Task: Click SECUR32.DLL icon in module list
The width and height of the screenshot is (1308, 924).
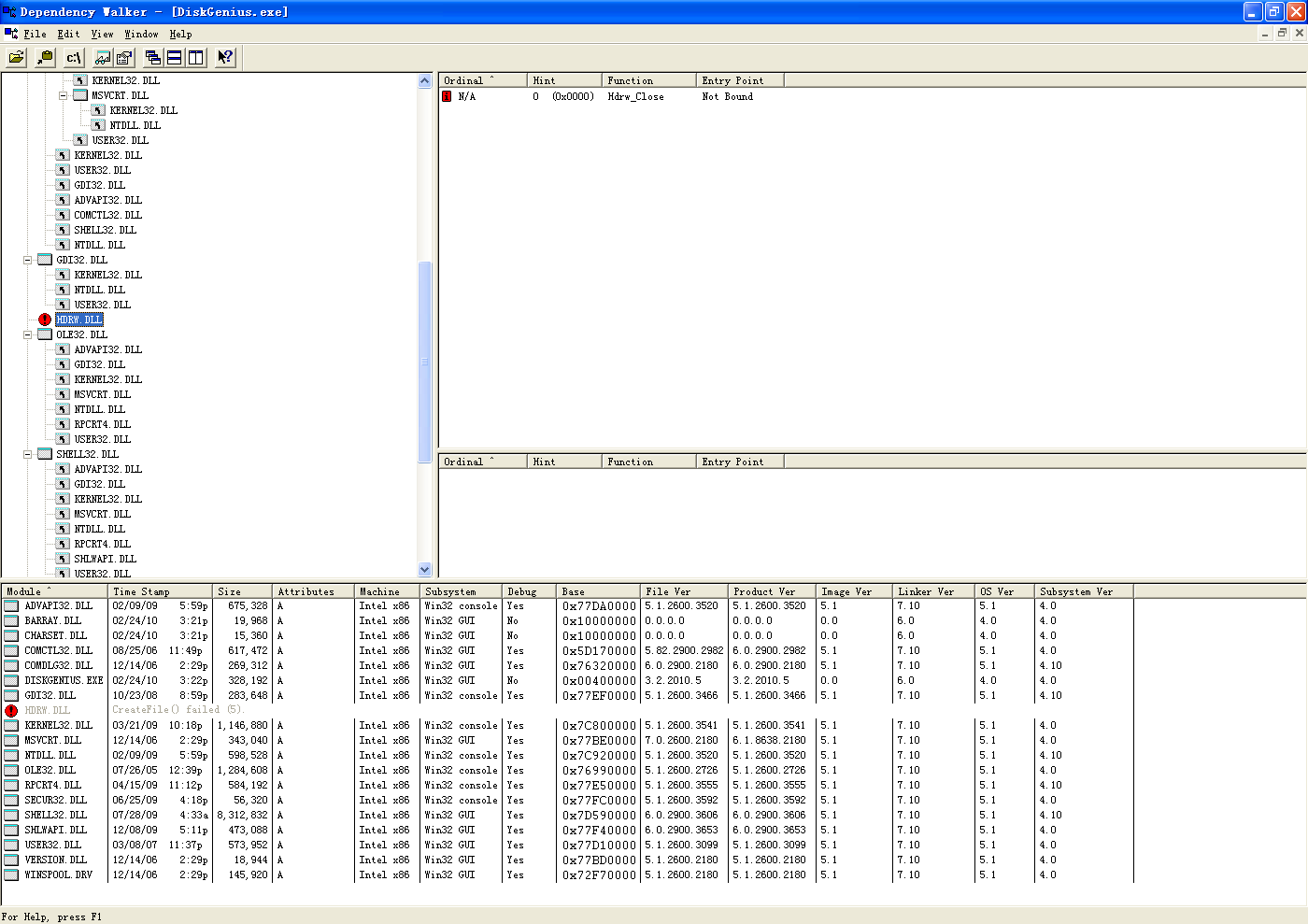Action: click(11, 800)
